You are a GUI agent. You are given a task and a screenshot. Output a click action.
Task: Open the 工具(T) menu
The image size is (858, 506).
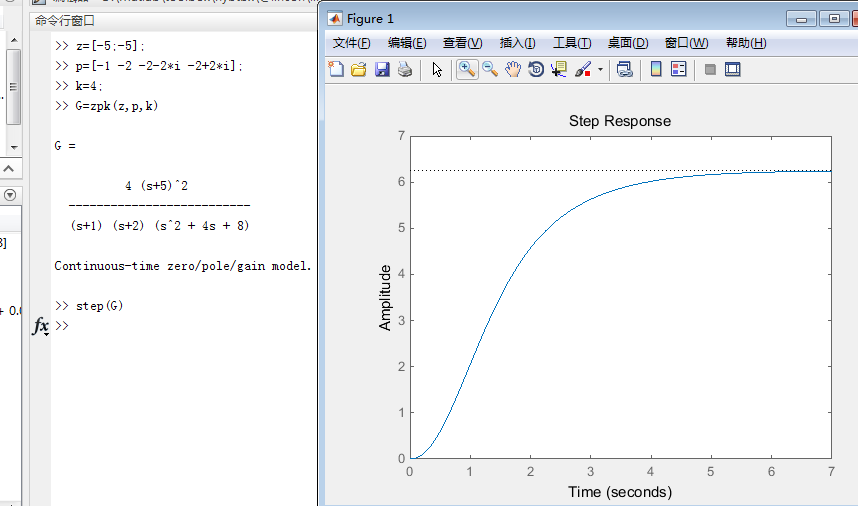coord(572,43)
